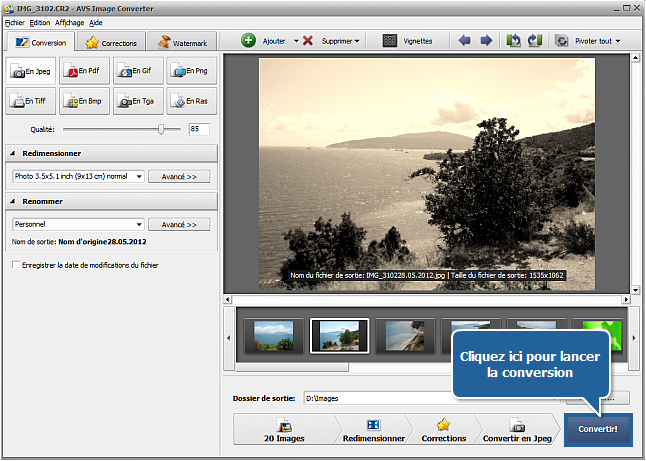Image resolution: width=646 pixels, height=461 pixels.
Task: Go to next image with right arrow
Action: [x=486, y=41]
